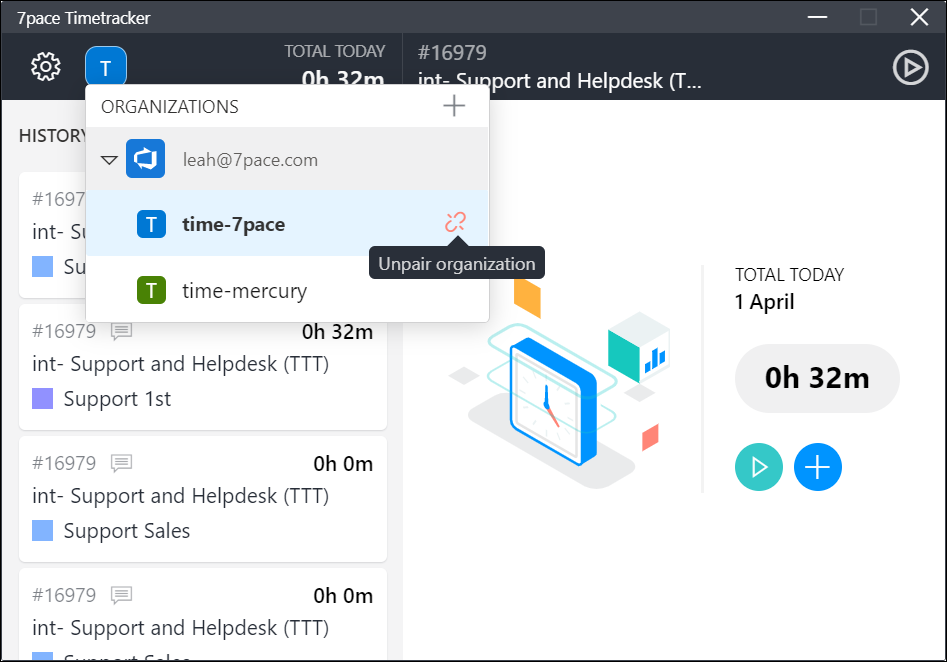Click the Support Sales blue color swatch
The image size is (947, 662).
42,530
